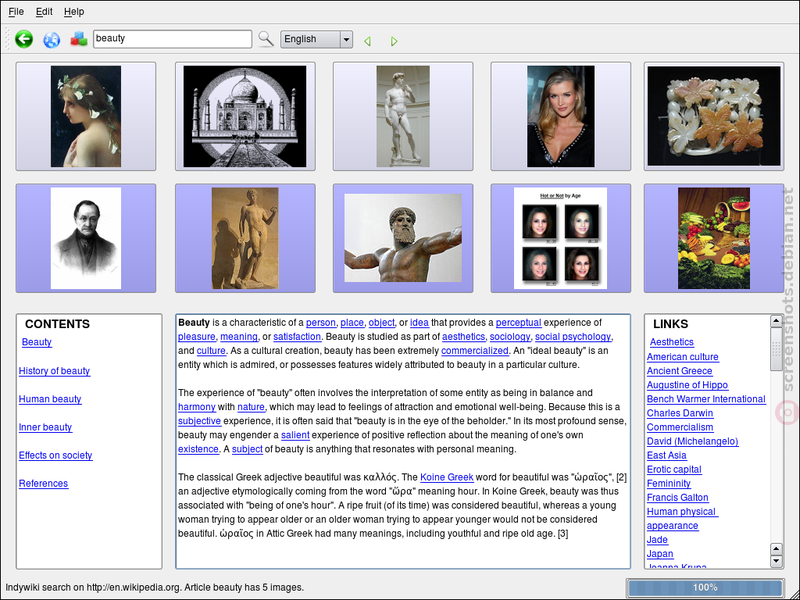Open the Bench Warmer International link
The width and height of the screenshot is (800, 600).
(706, 399)
